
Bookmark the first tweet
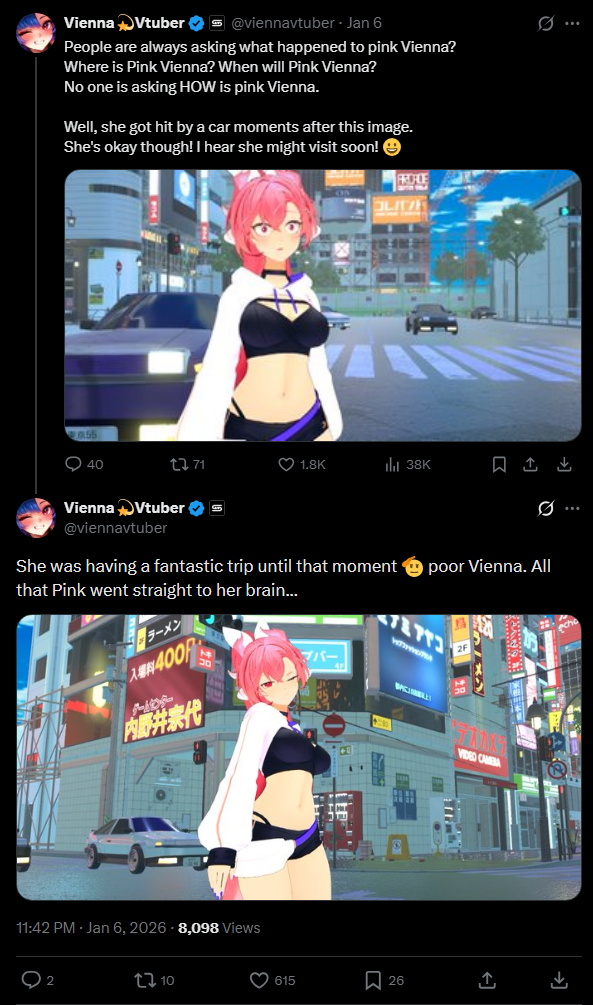coord(499,464)
